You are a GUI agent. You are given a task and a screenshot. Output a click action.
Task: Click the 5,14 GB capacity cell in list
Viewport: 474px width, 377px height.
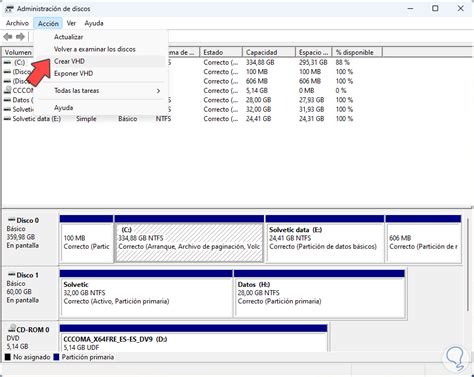257,90
